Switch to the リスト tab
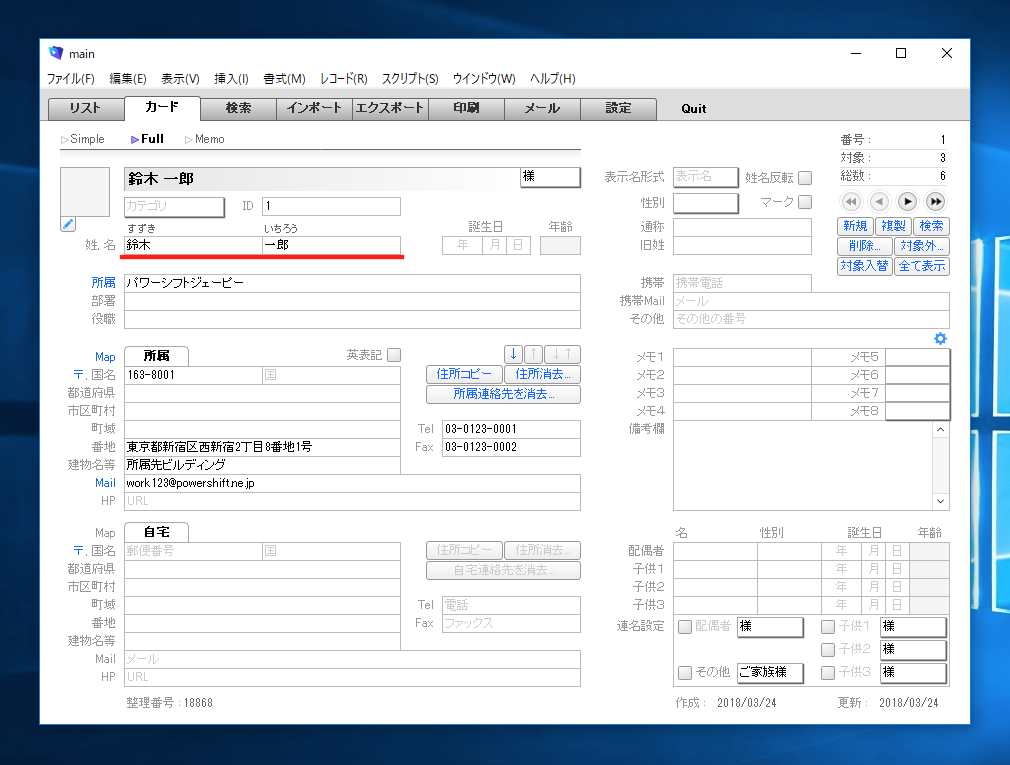Image resolution: width=1010 pixels, height=765 pixels. coord(85,108)
